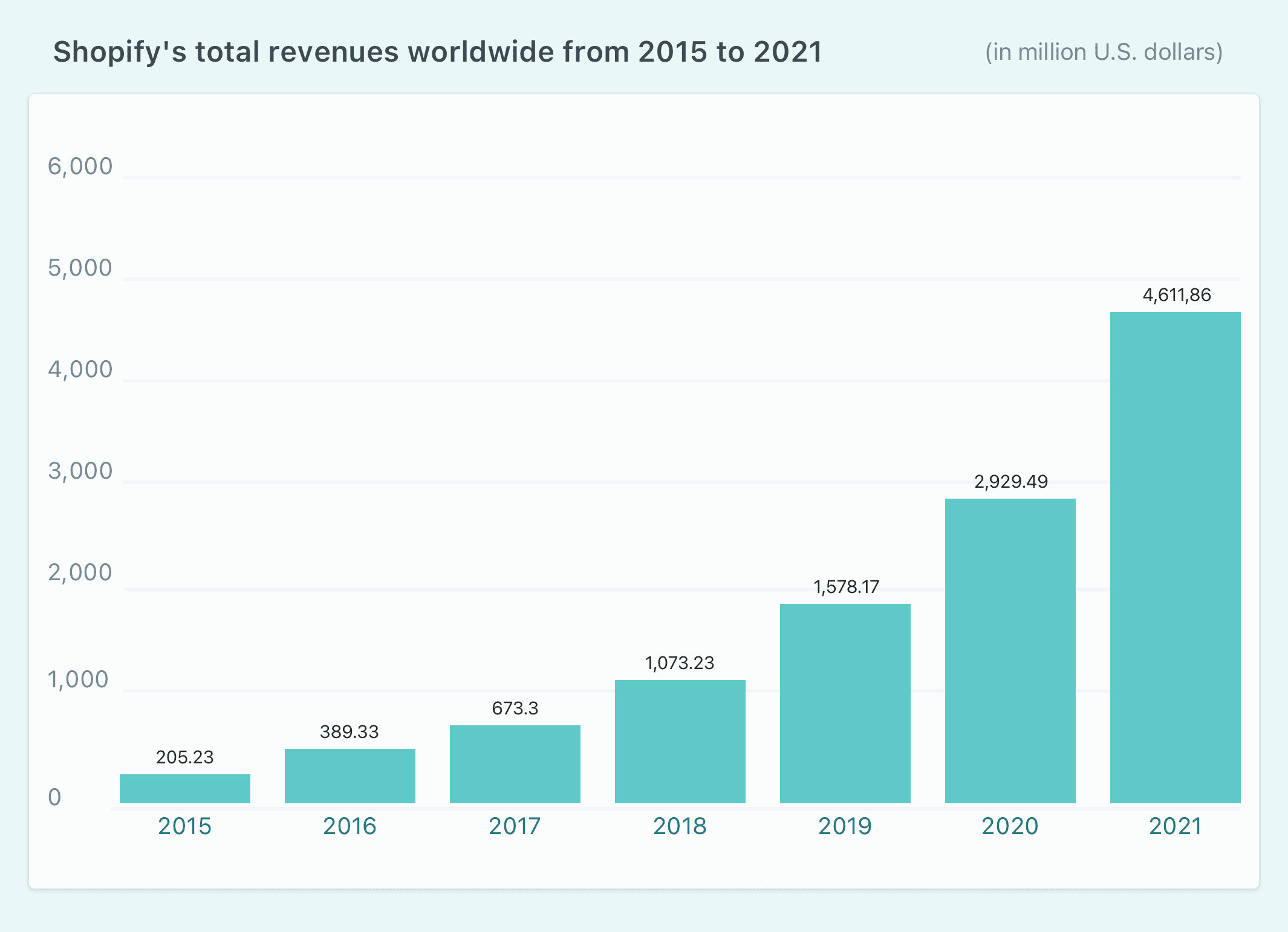Click the 673.3 data label
This screenshot has width=1288, height=932.
coord(515,708)
